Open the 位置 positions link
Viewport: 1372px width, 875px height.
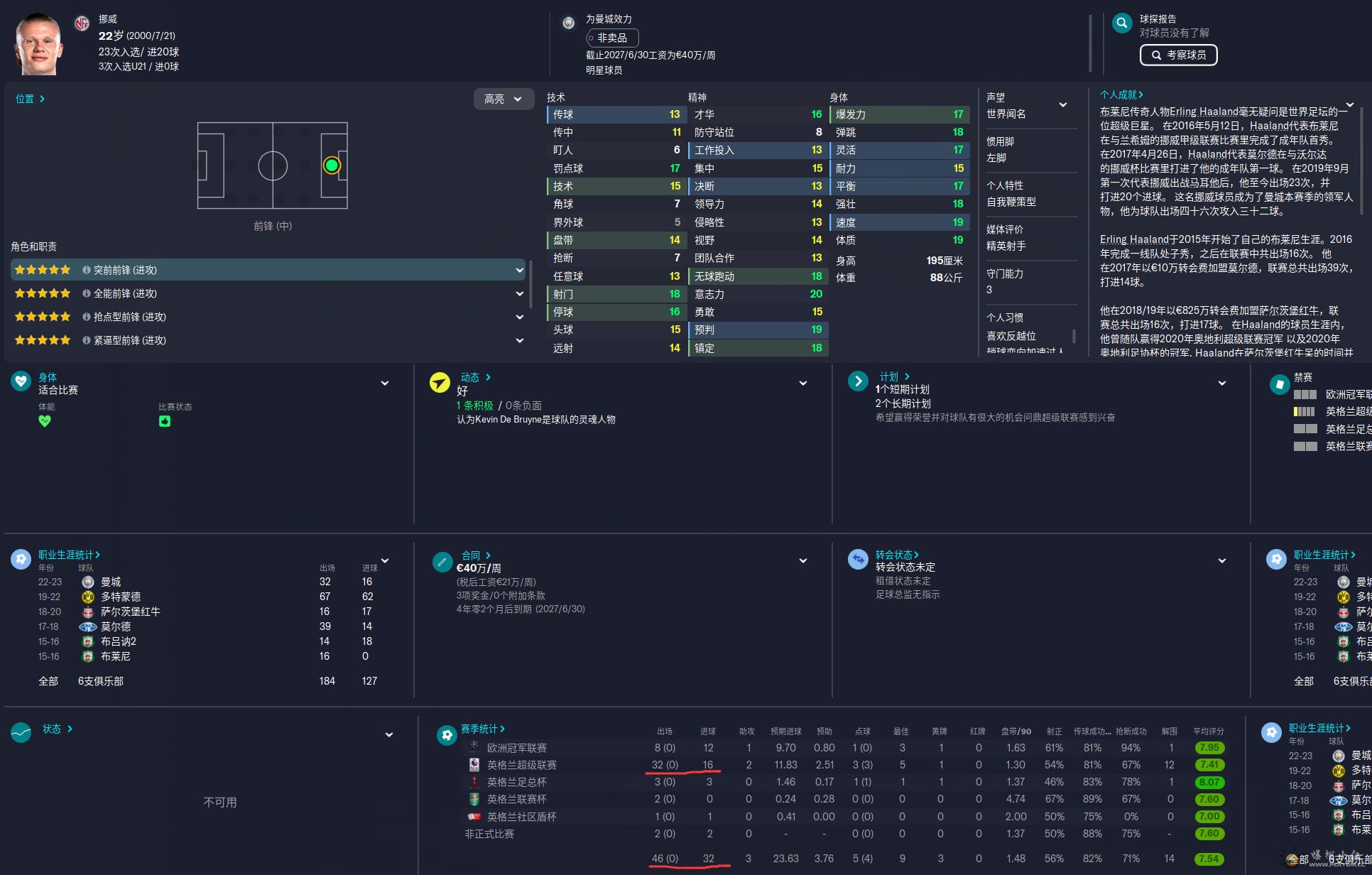(30, 99)
